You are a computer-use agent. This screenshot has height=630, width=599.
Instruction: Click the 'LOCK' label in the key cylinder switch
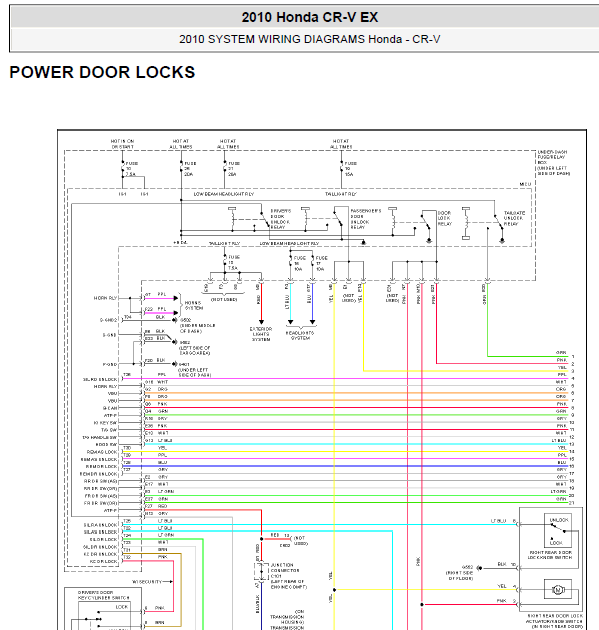(122, 607)
